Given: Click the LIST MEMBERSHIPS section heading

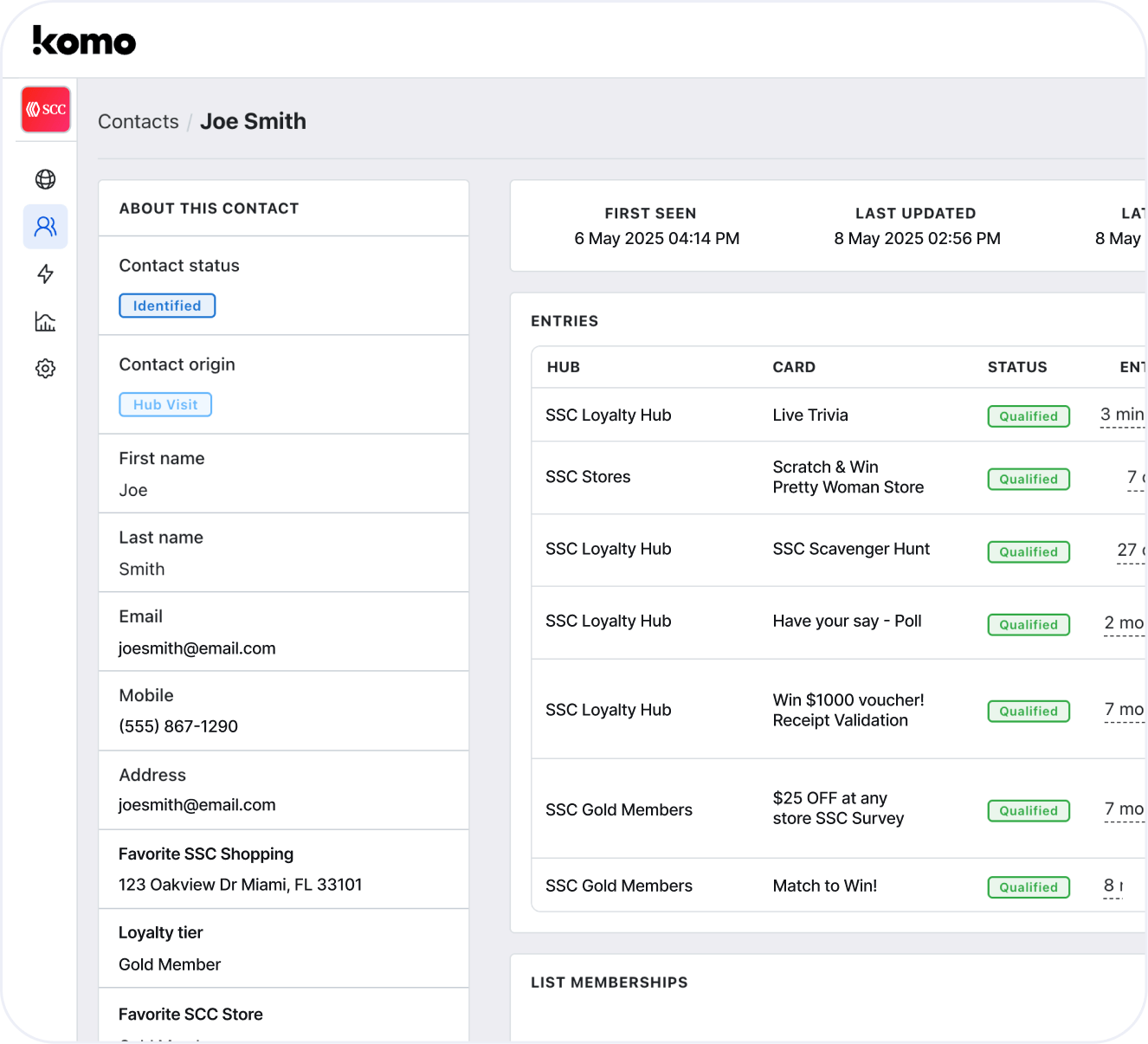Looking at the screenshot, I should tap(609, 983).
